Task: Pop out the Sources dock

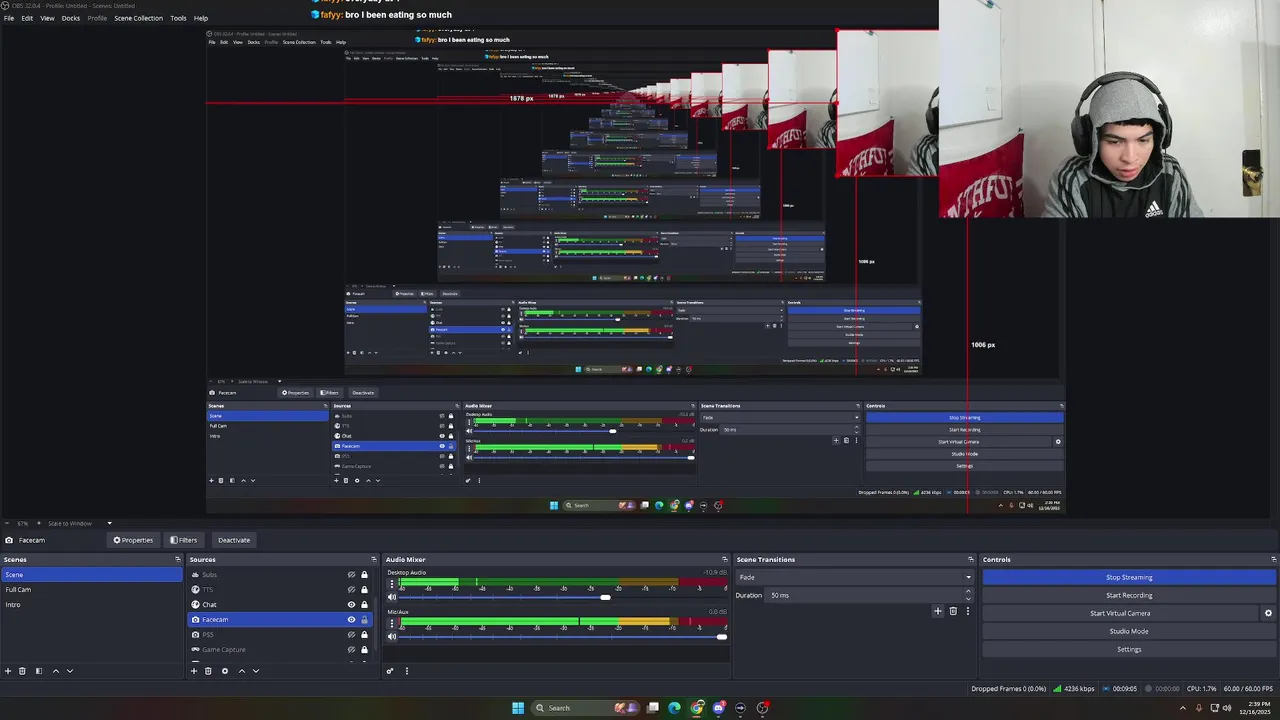Action: pos(374,560)
